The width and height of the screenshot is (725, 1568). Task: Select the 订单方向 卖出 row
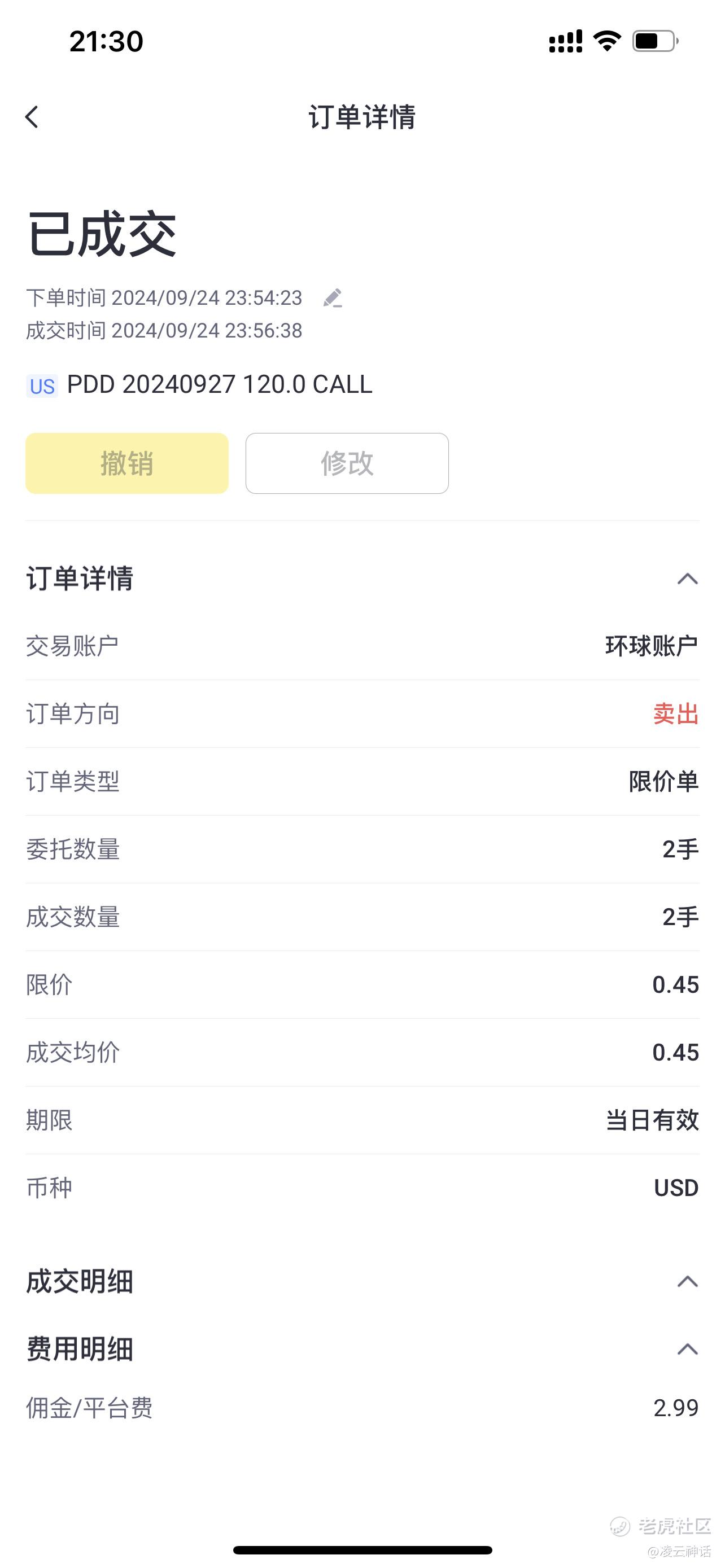click(x=362, y=714)
